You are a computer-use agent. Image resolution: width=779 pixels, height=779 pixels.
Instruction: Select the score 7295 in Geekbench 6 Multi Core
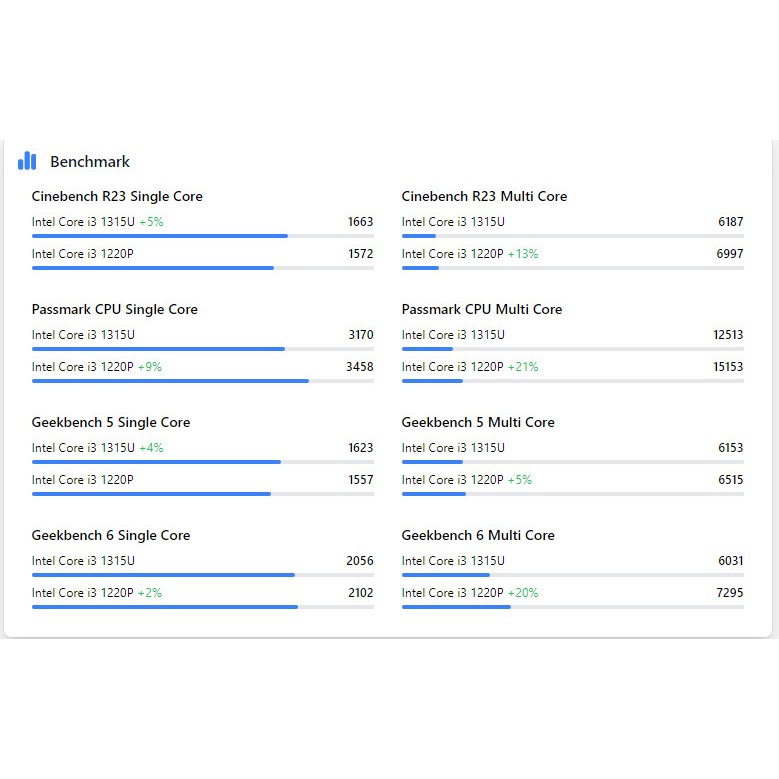[x=730, y=593]
